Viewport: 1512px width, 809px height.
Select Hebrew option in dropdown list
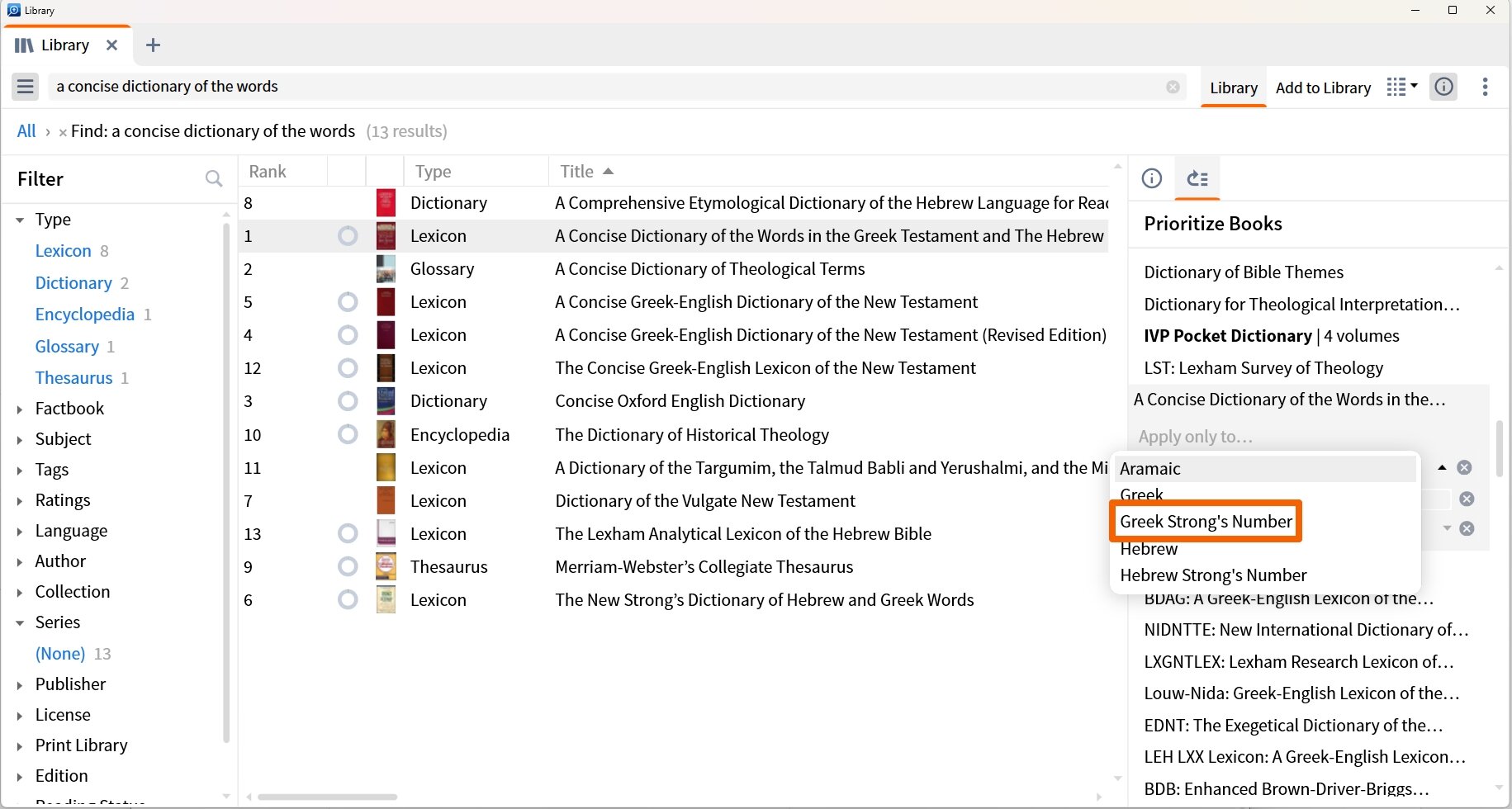[x=1149, y=549]
